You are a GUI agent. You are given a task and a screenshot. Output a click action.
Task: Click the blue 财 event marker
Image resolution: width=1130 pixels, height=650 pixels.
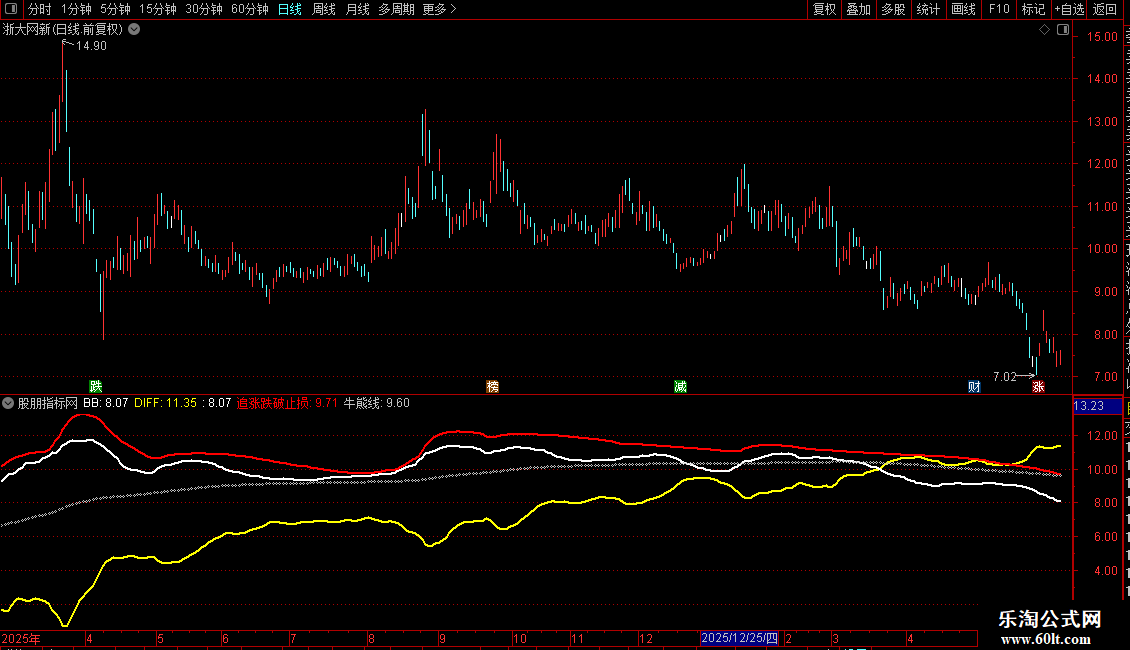974,387
